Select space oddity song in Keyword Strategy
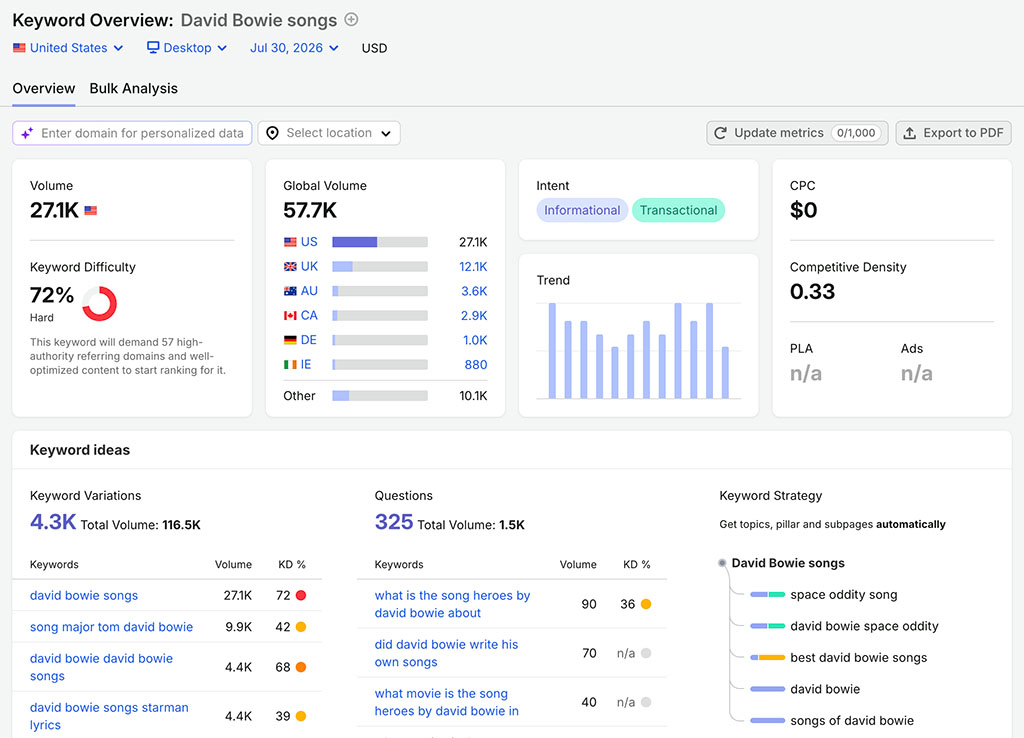The height and width of the screenshot is (738, 1024). pos(844,595)
